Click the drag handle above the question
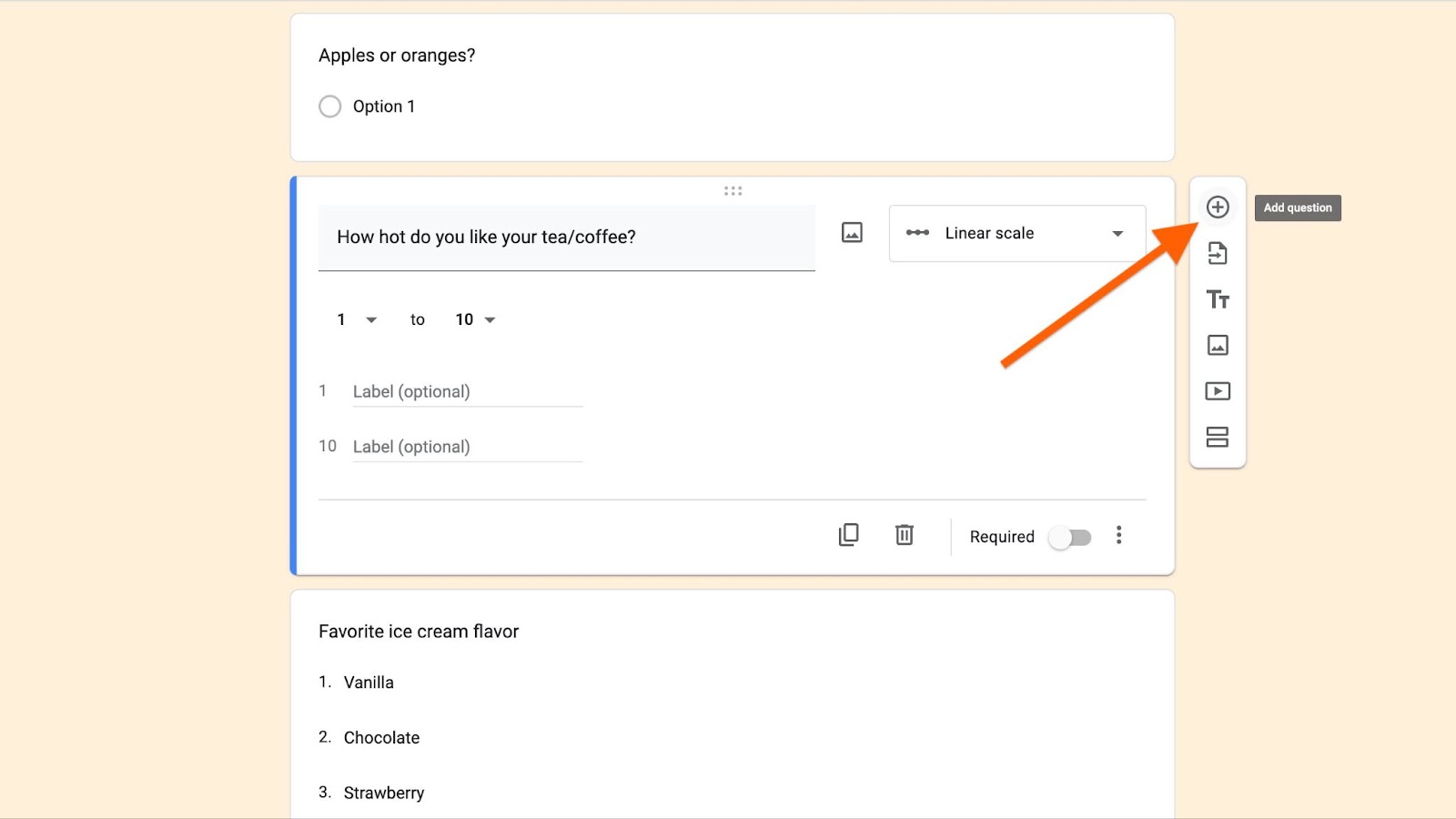 coord(733,191)
